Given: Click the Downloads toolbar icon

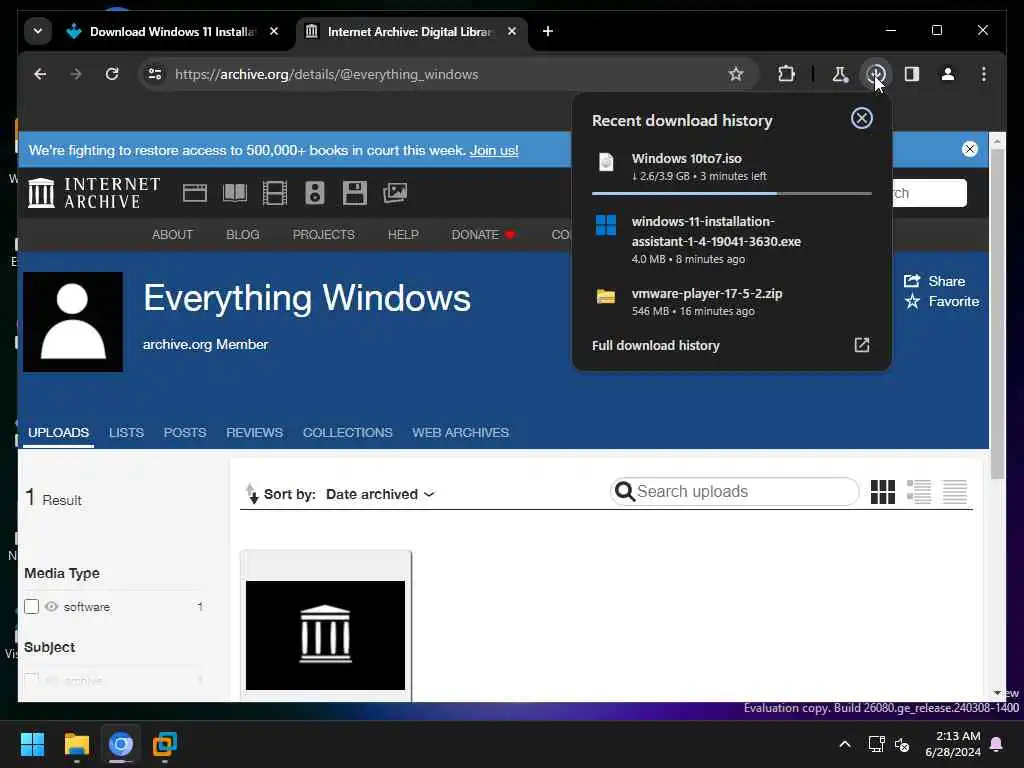Looking at the screenshot, I should pyautogui.click(x=875, y=74).
